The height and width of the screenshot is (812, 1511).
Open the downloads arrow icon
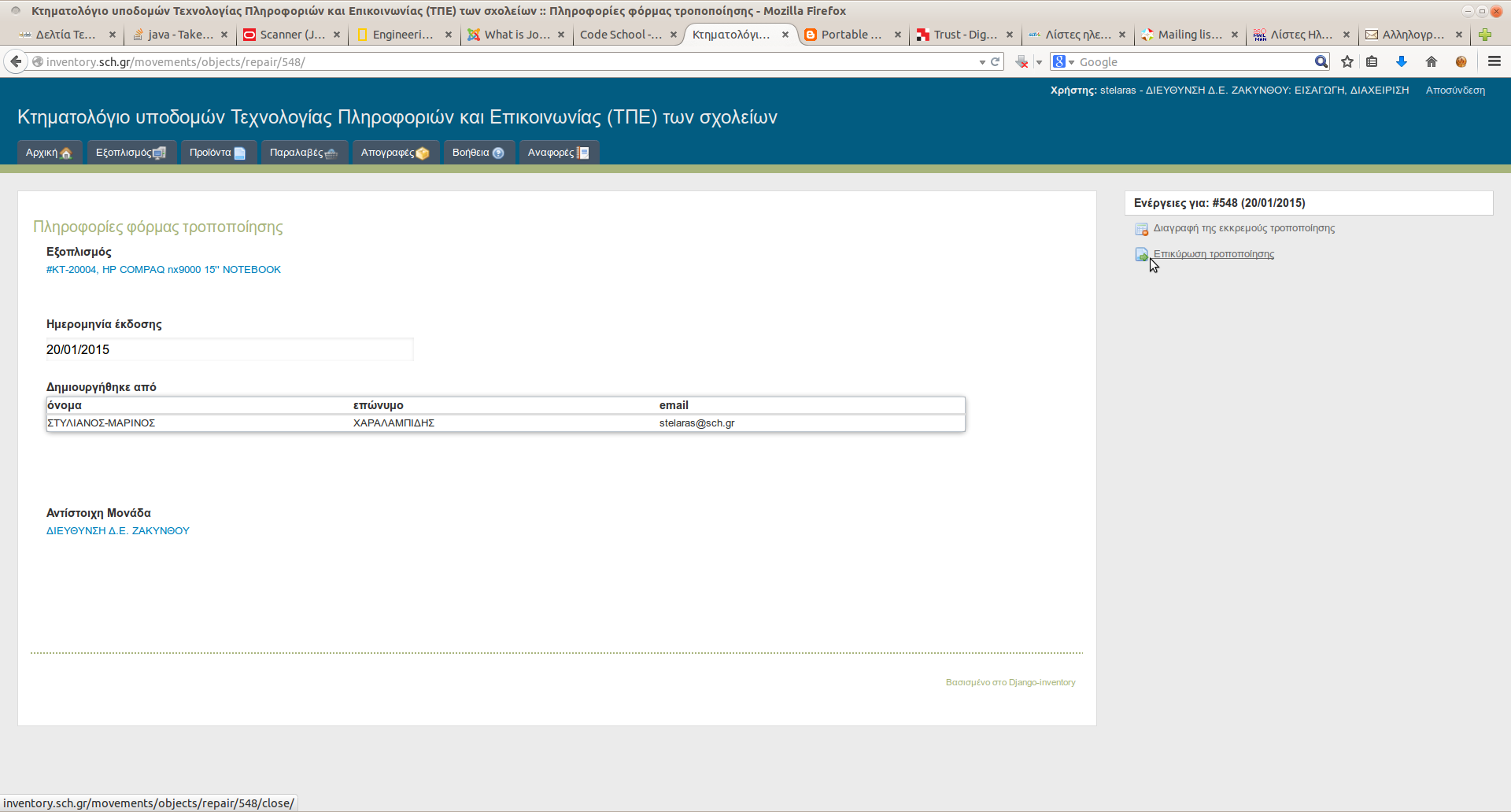coord(1402,61)
